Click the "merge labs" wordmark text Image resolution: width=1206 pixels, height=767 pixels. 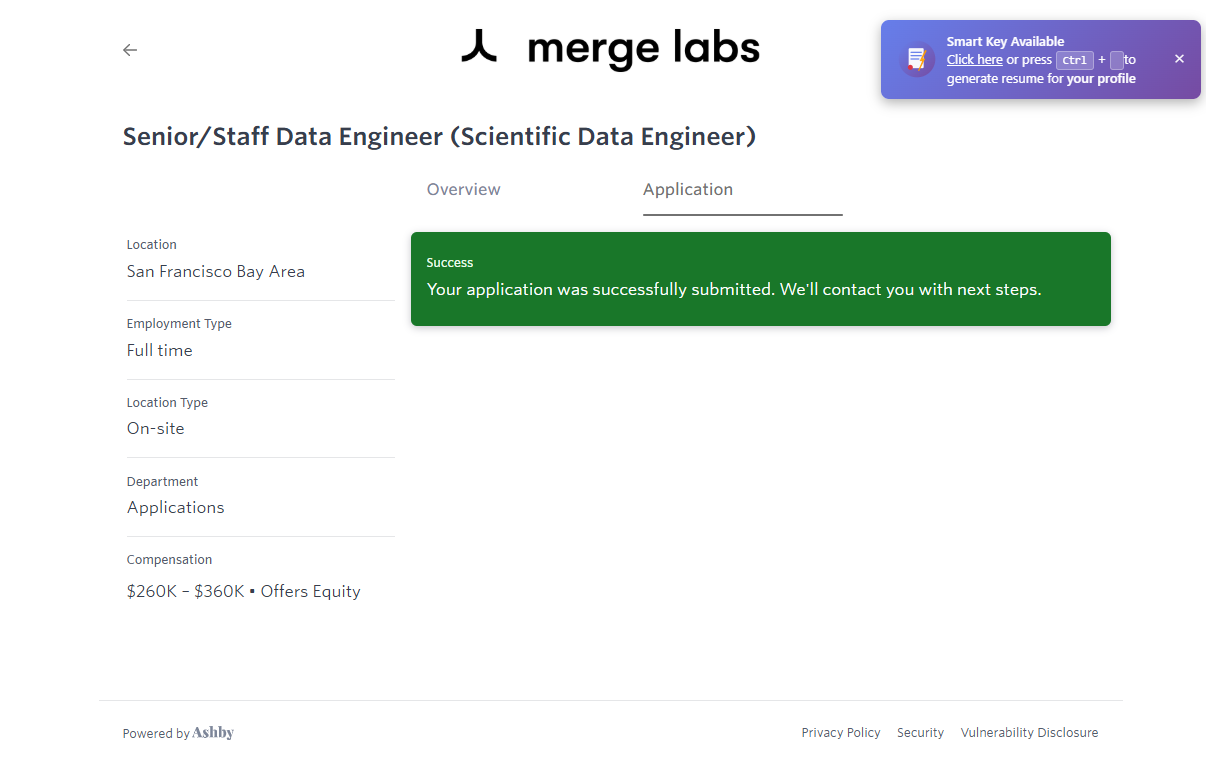point(643,48)
